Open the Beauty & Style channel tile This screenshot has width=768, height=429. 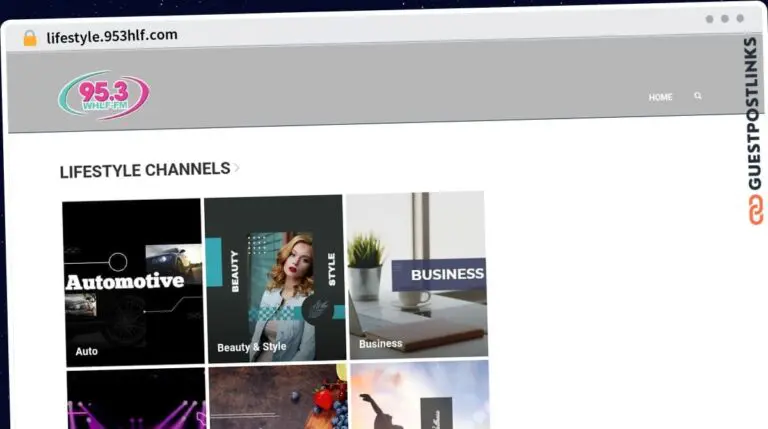click(x=275, y=279)
